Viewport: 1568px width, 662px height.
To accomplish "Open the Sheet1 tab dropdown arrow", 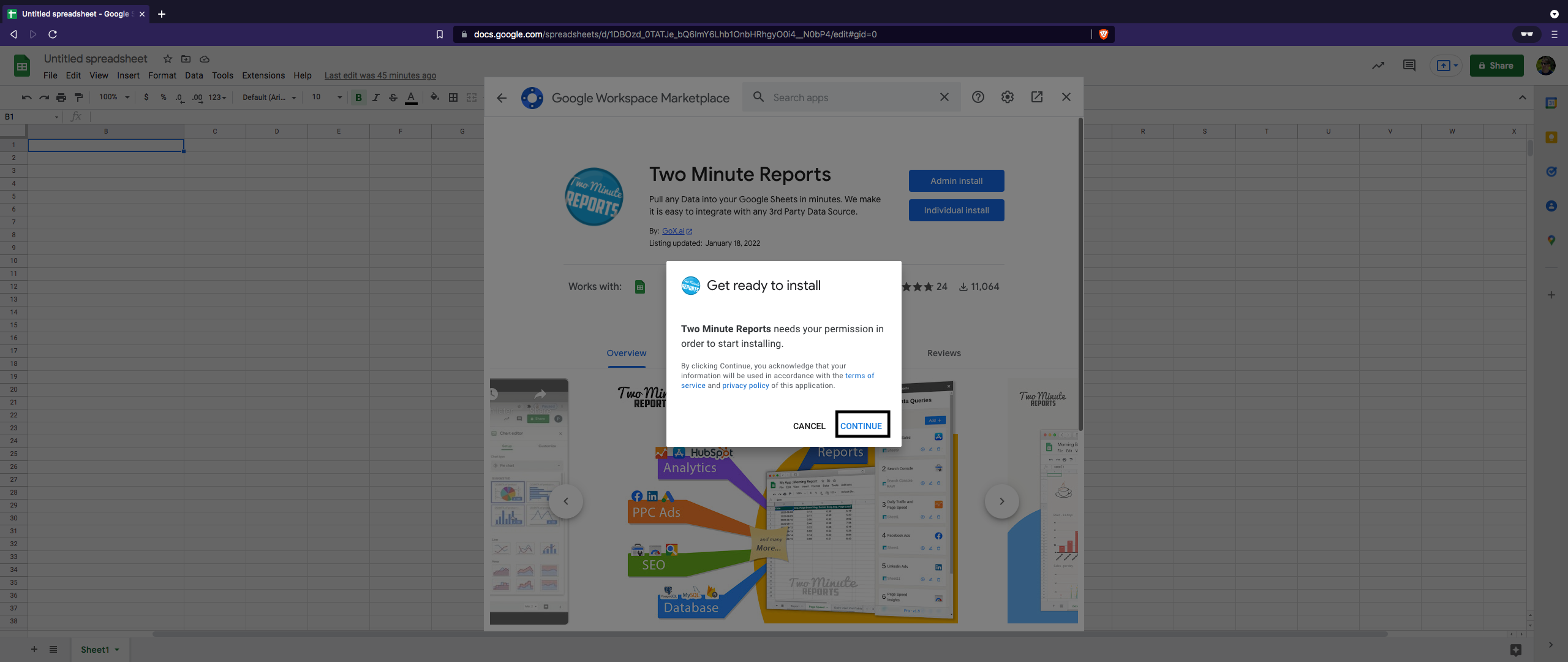I will (117, 650).
